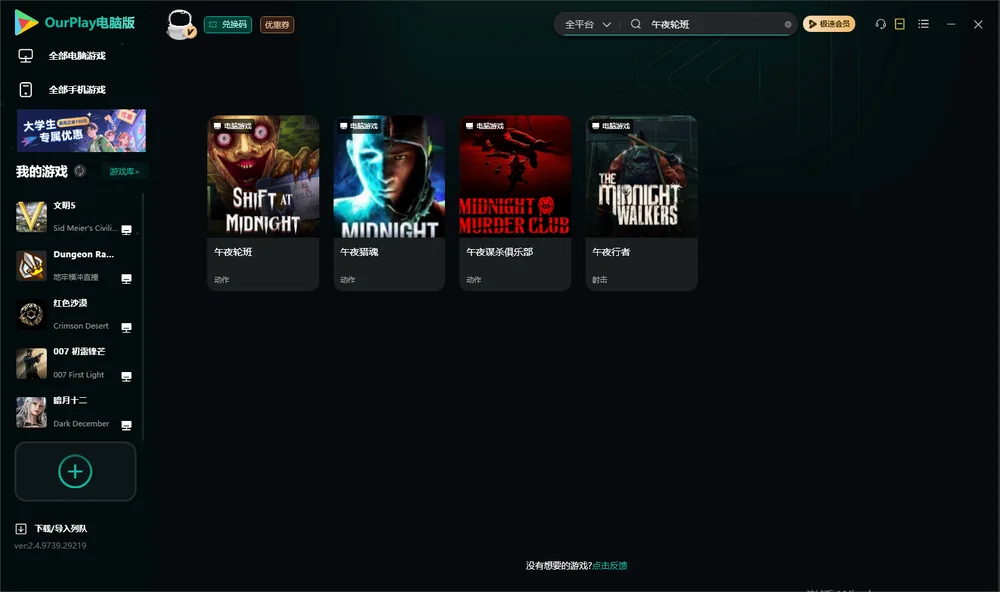Image resolution: width=1000 pixels, height=592 pixels.
Task: Open the 游戏库 library link
Action: [x=124, y=172]
